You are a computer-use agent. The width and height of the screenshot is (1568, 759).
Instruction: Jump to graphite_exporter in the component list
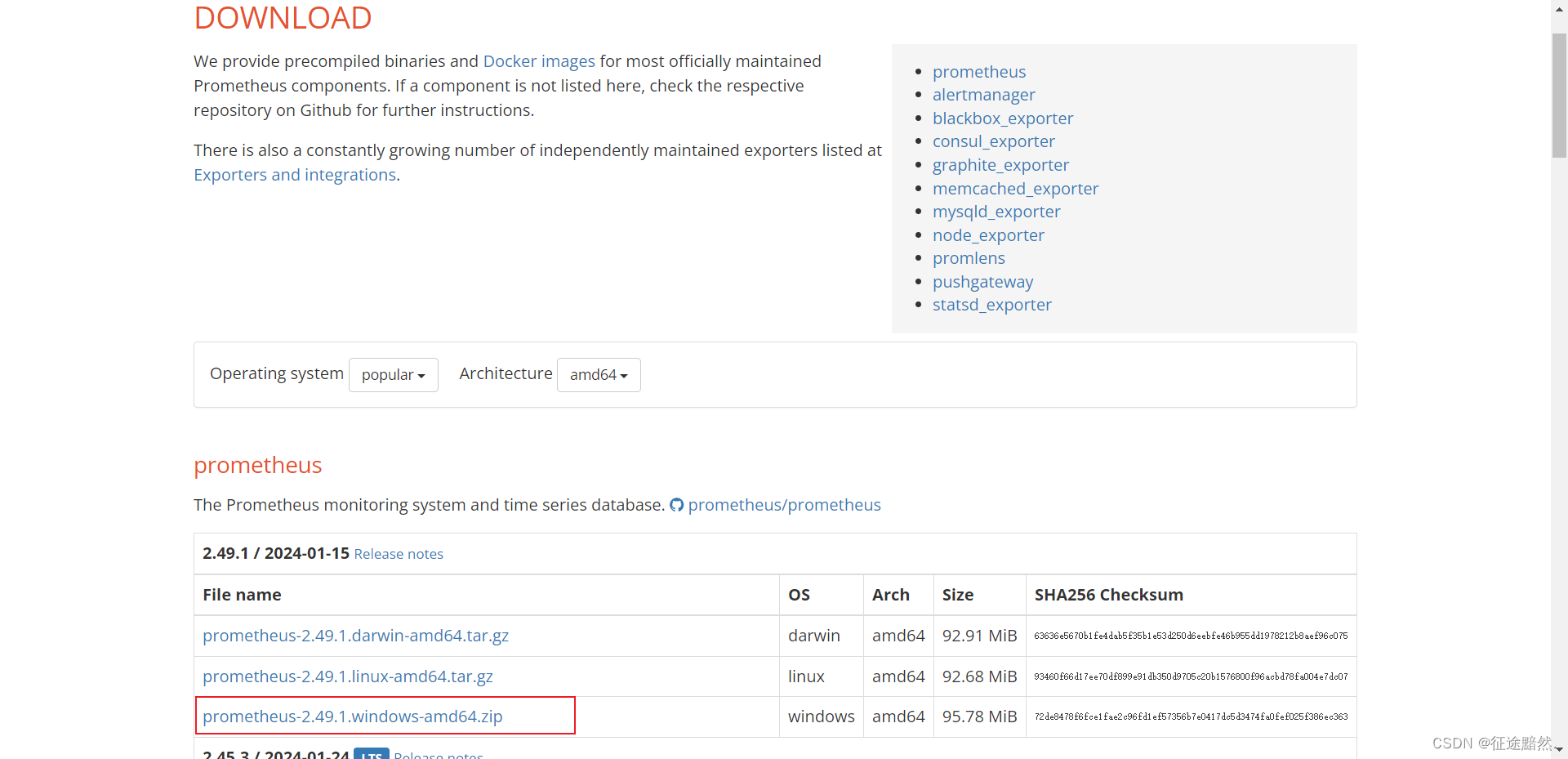1000,165
